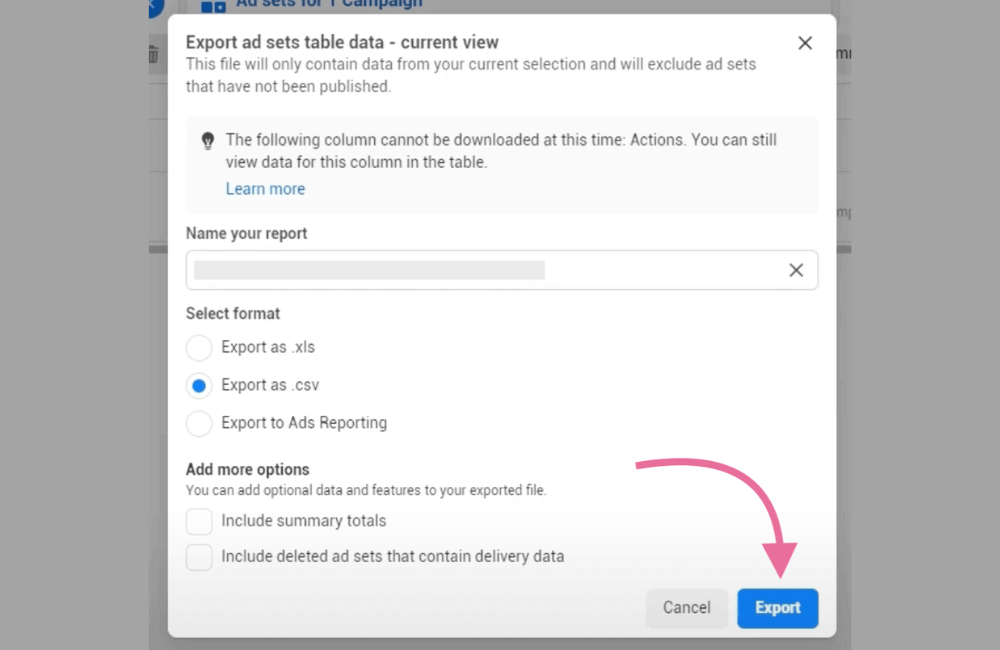1000x650 pixels.
Task: Clear the report name using the X icon
Action: 796,270
